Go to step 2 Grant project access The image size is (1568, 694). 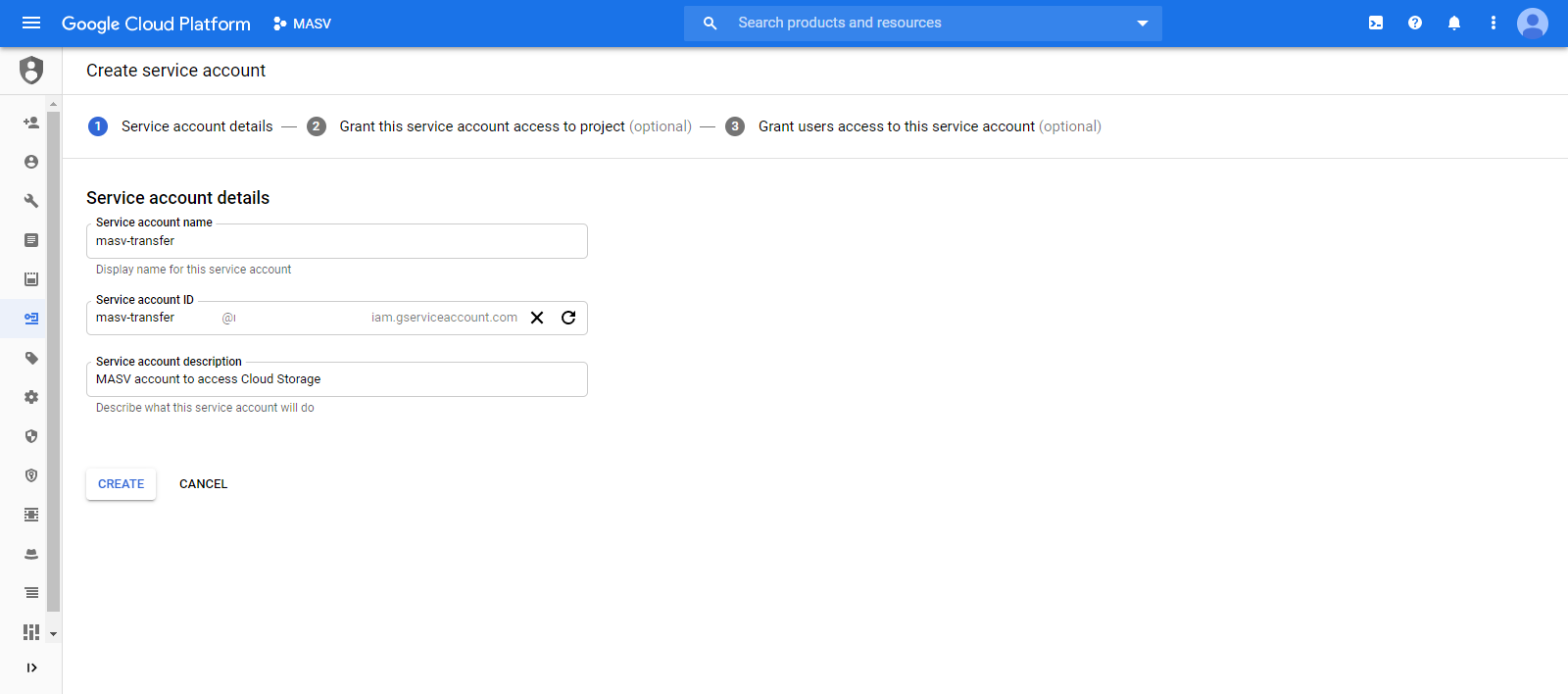(499, 126)
